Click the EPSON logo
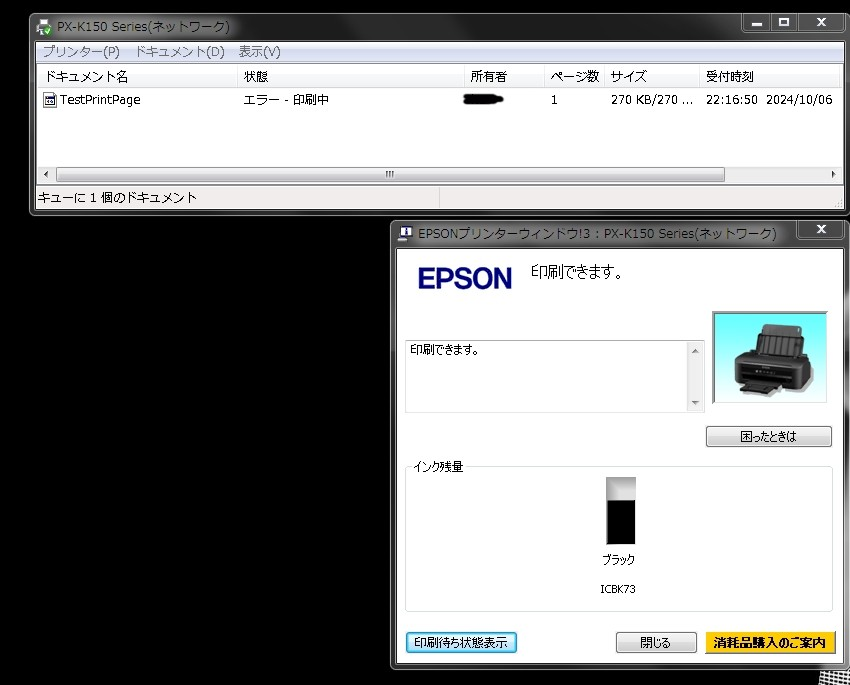The width and height of the screenshot is (850, 685). click(x=465, y=278)
